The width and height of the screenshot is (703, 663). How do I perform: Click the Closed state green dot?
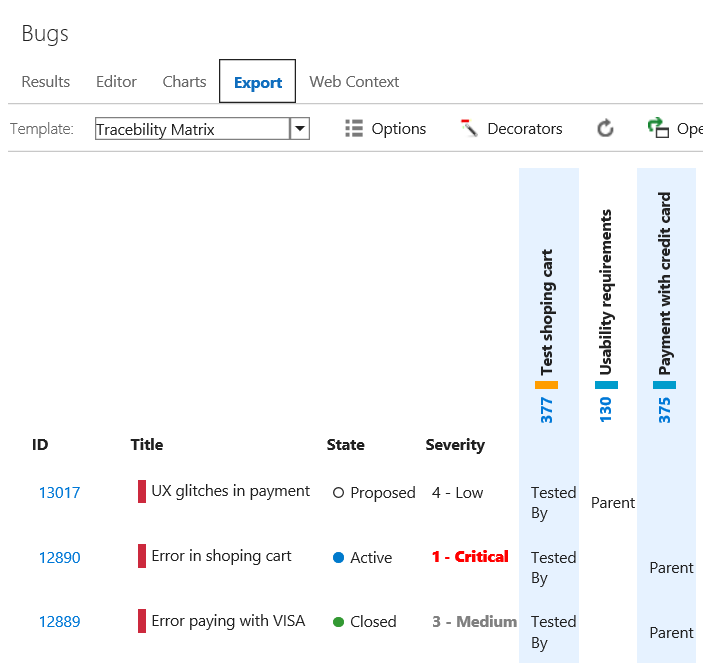[338, 622]
